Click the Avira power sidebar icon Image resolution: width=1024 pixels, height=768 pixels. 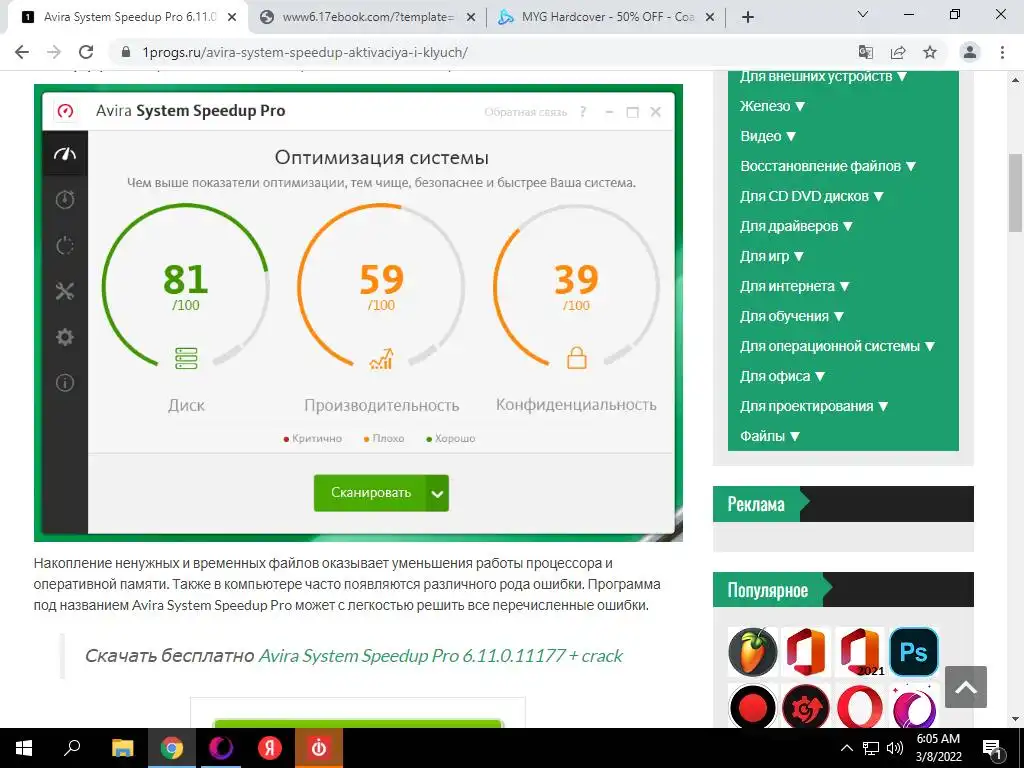pyautogui.click(x=65, y=246)
